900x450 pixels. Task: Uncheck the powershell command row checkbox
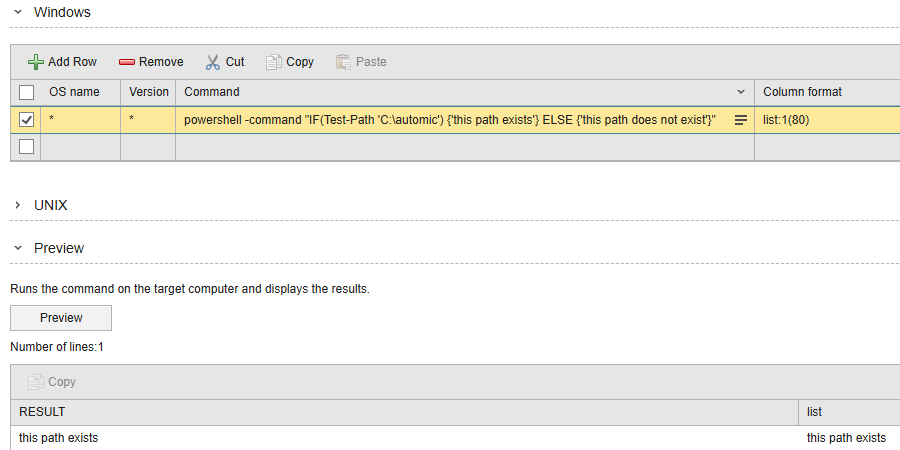pos(27,120)
